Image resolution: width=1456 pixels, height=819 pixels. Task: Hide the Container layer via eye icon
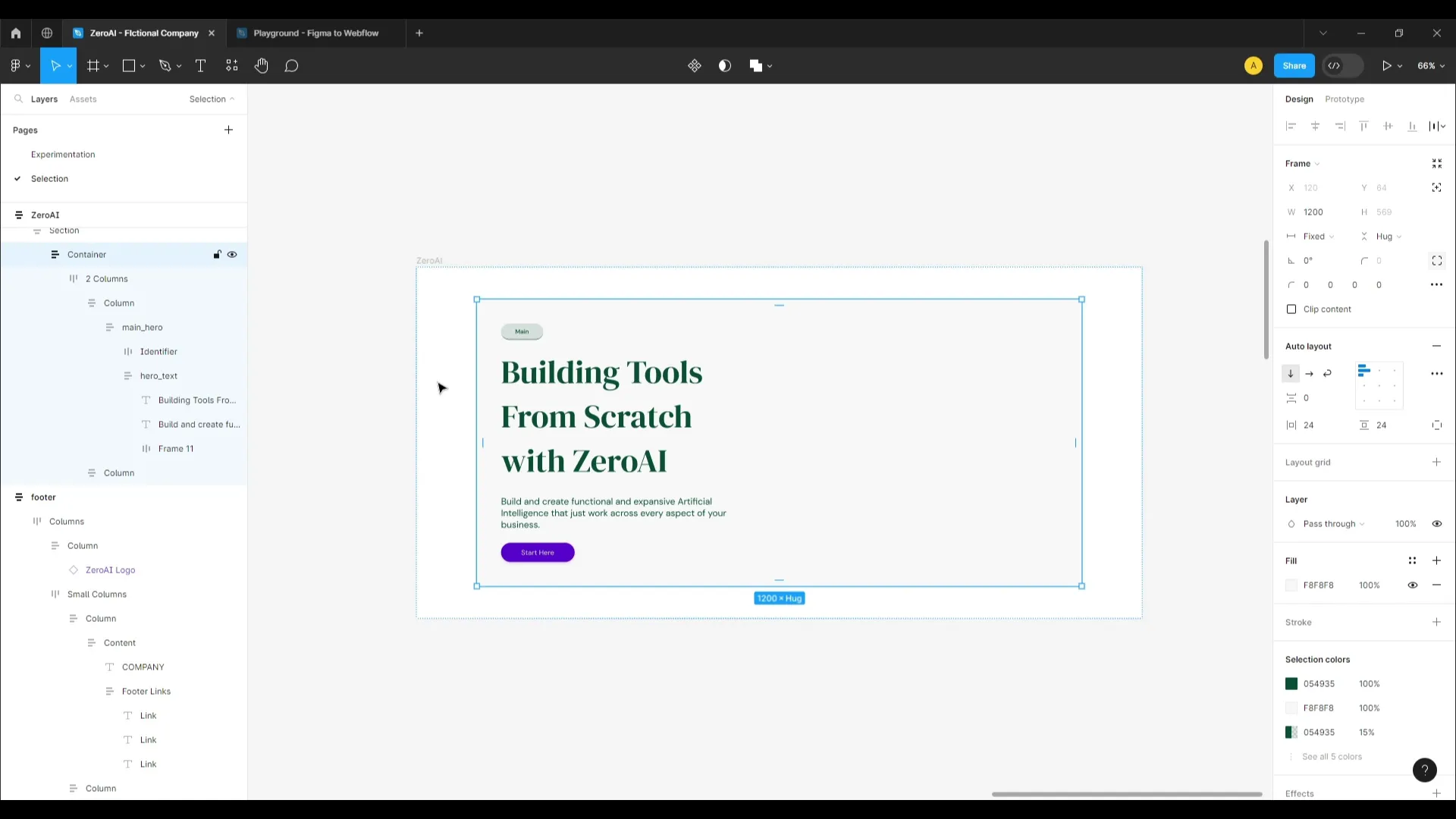coord(232,255)
